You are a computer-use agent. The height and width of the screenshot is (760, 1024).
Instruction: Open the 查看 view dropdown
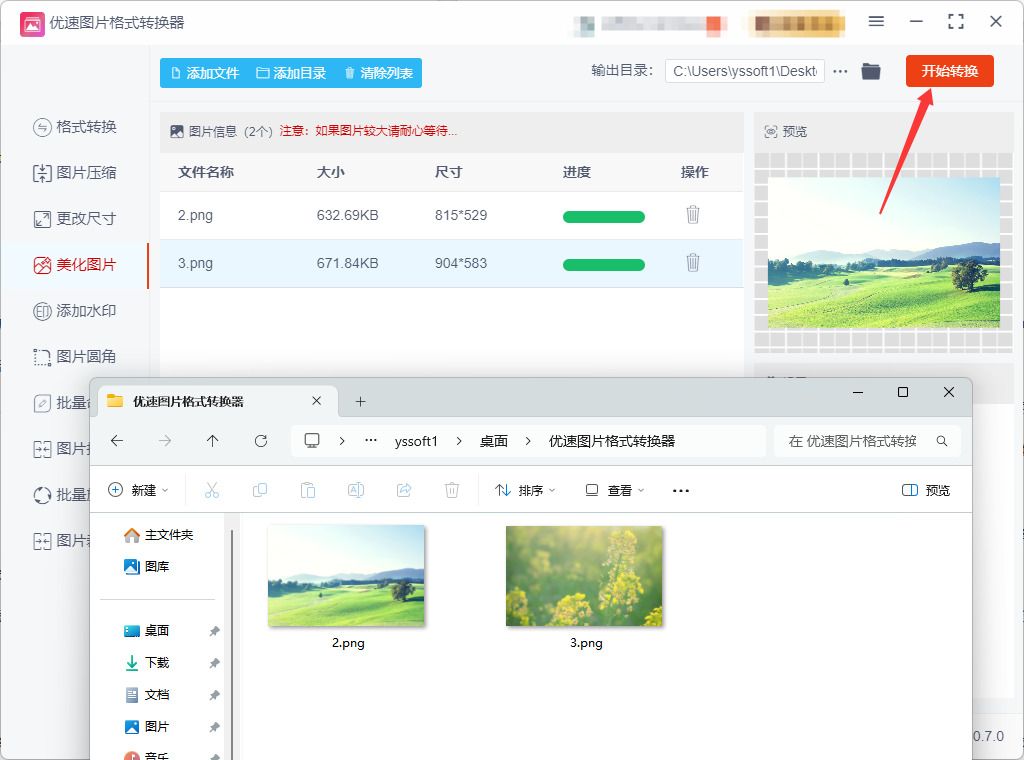(x=615, y=490)
